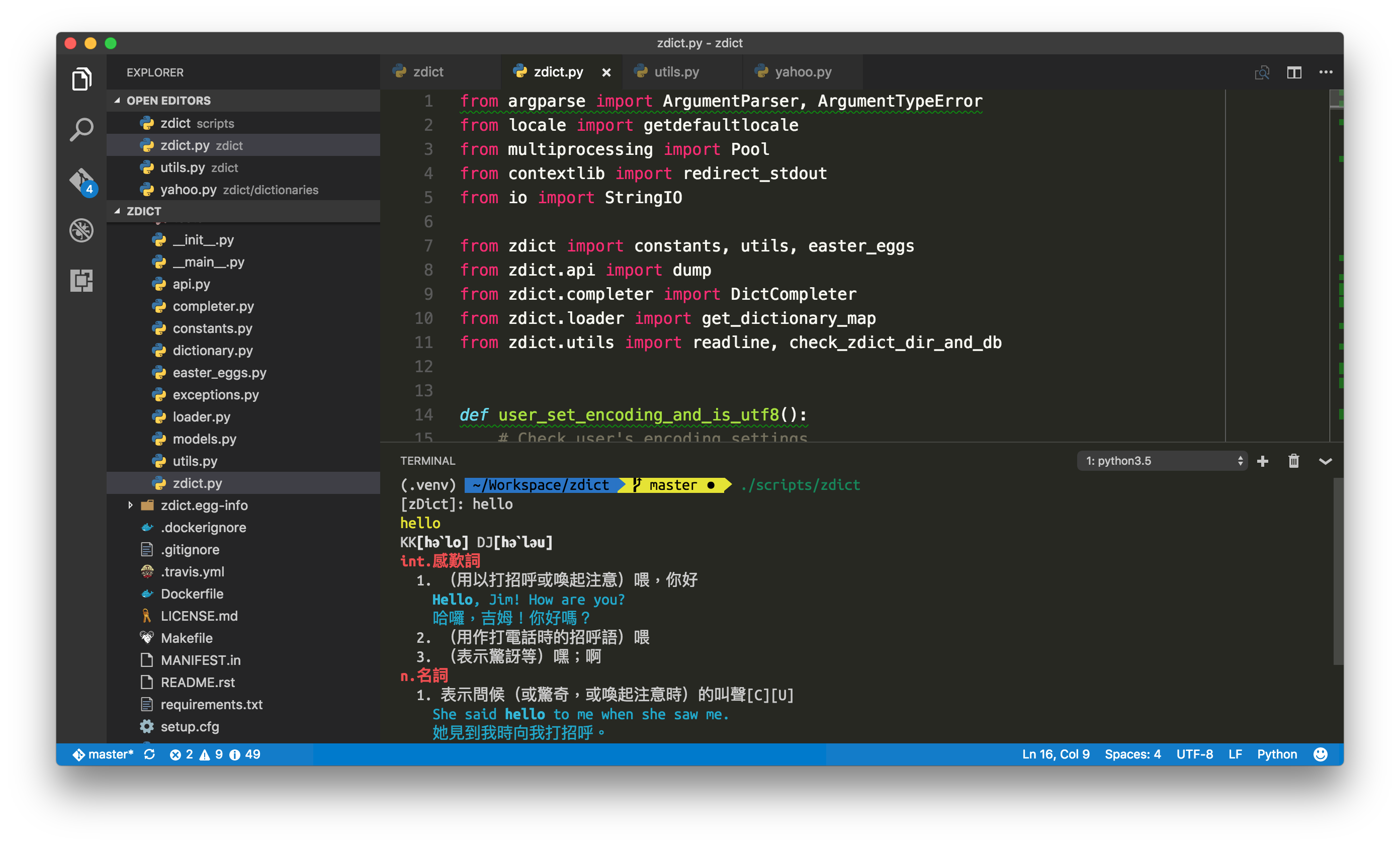Switch to the yahoo.py editor tab
The height and width of the screenshot is (846, 1400).
coord(803,72)
